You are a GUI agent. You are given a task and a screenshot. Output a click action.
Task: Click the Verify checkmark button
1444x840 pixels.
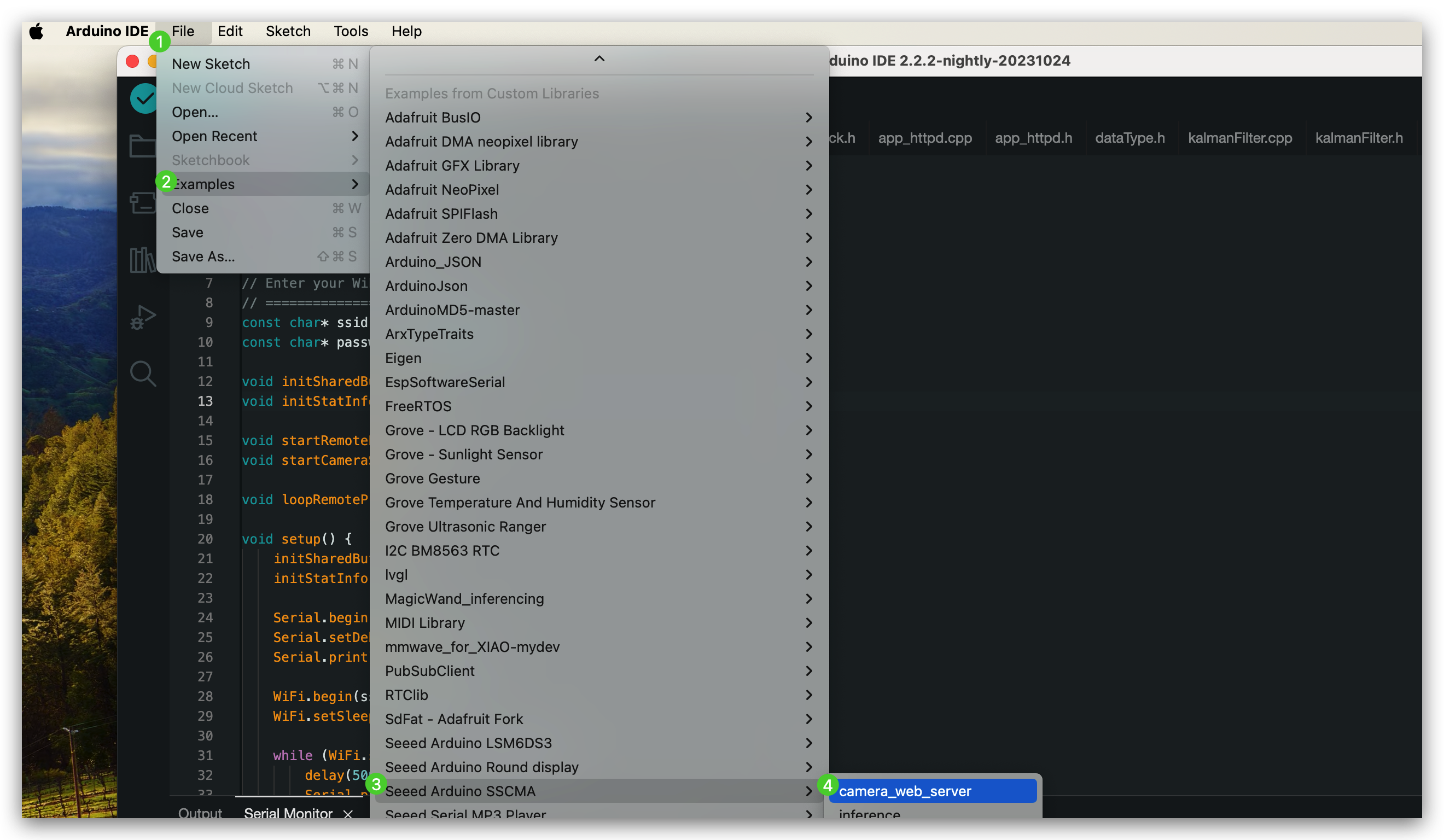143,98
